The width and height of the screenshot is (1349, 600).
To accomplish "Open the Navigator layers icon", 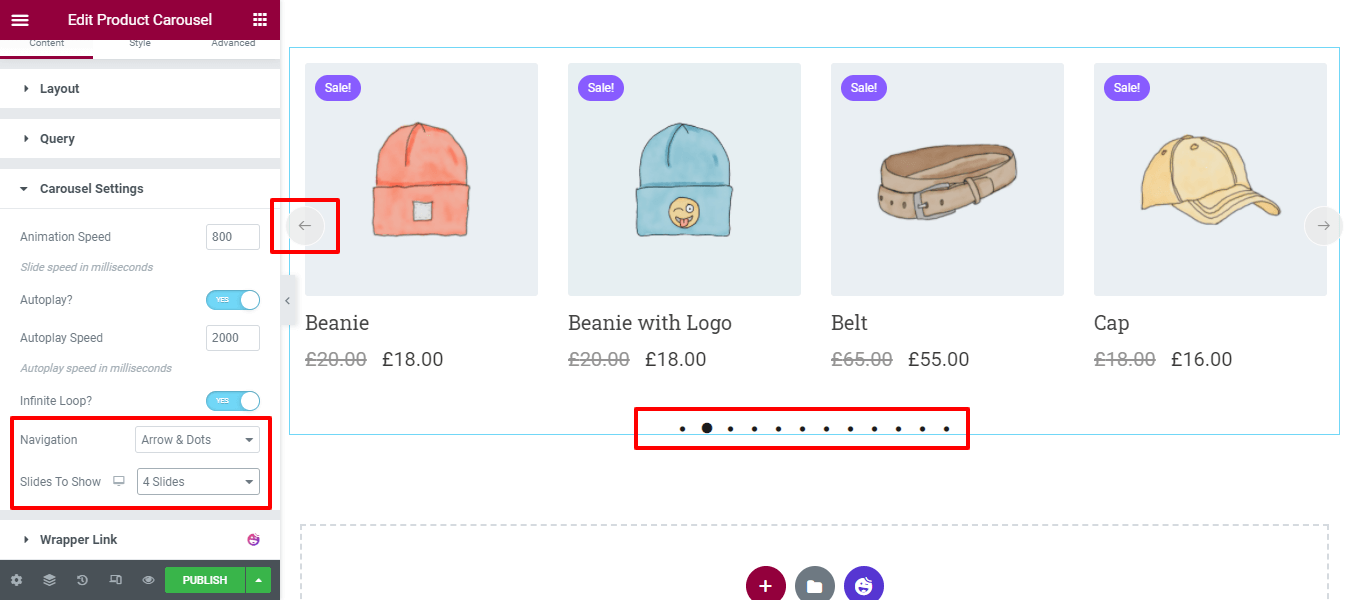I will pyautogui.click(x=49, y=580).
